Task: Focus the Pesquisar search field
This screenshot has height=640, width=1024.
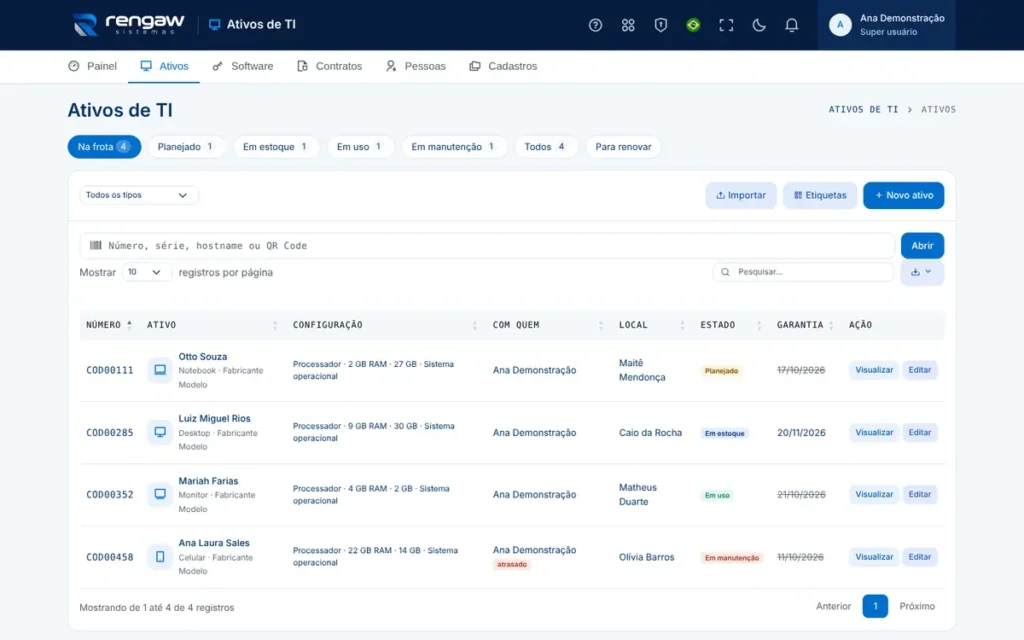Action: tap(803, 272)
